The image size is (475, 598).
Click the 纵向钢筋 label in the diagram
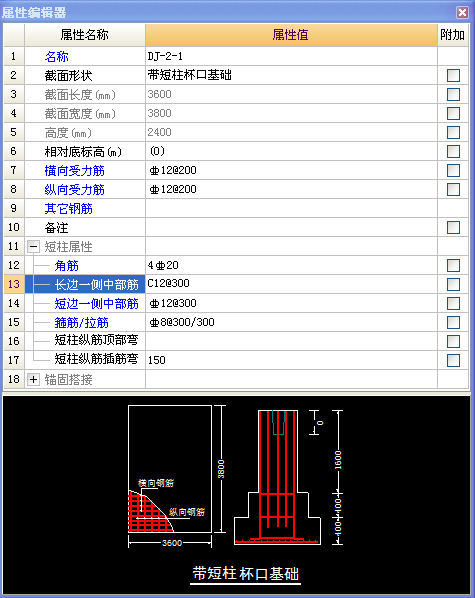coord(187,512)
